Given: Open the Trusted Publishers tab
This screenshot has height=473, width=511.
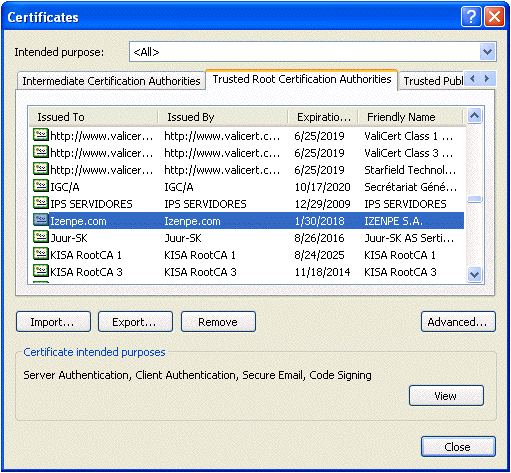Looking at the screenshot, I should (433, 81).
